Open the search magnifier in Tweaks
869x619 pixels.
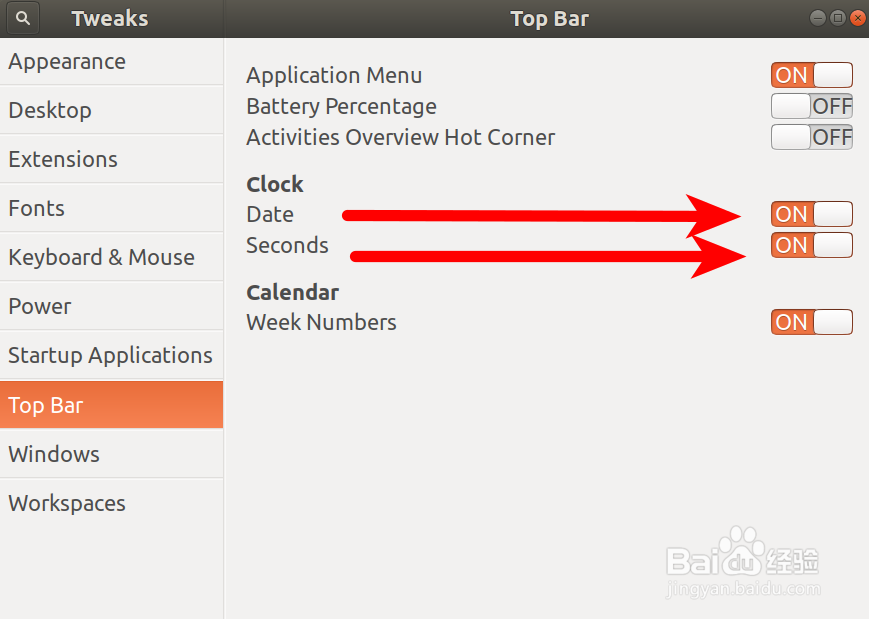pyautogui.click(x=23, y=18)
